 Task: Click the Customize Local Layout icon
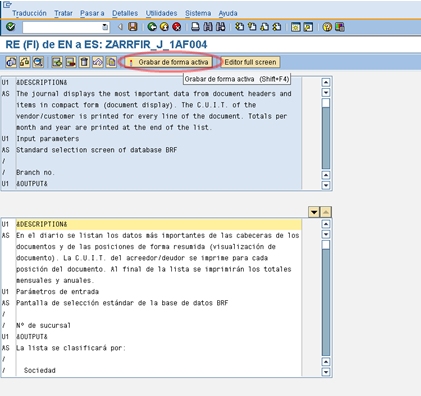tap(339, 27)
